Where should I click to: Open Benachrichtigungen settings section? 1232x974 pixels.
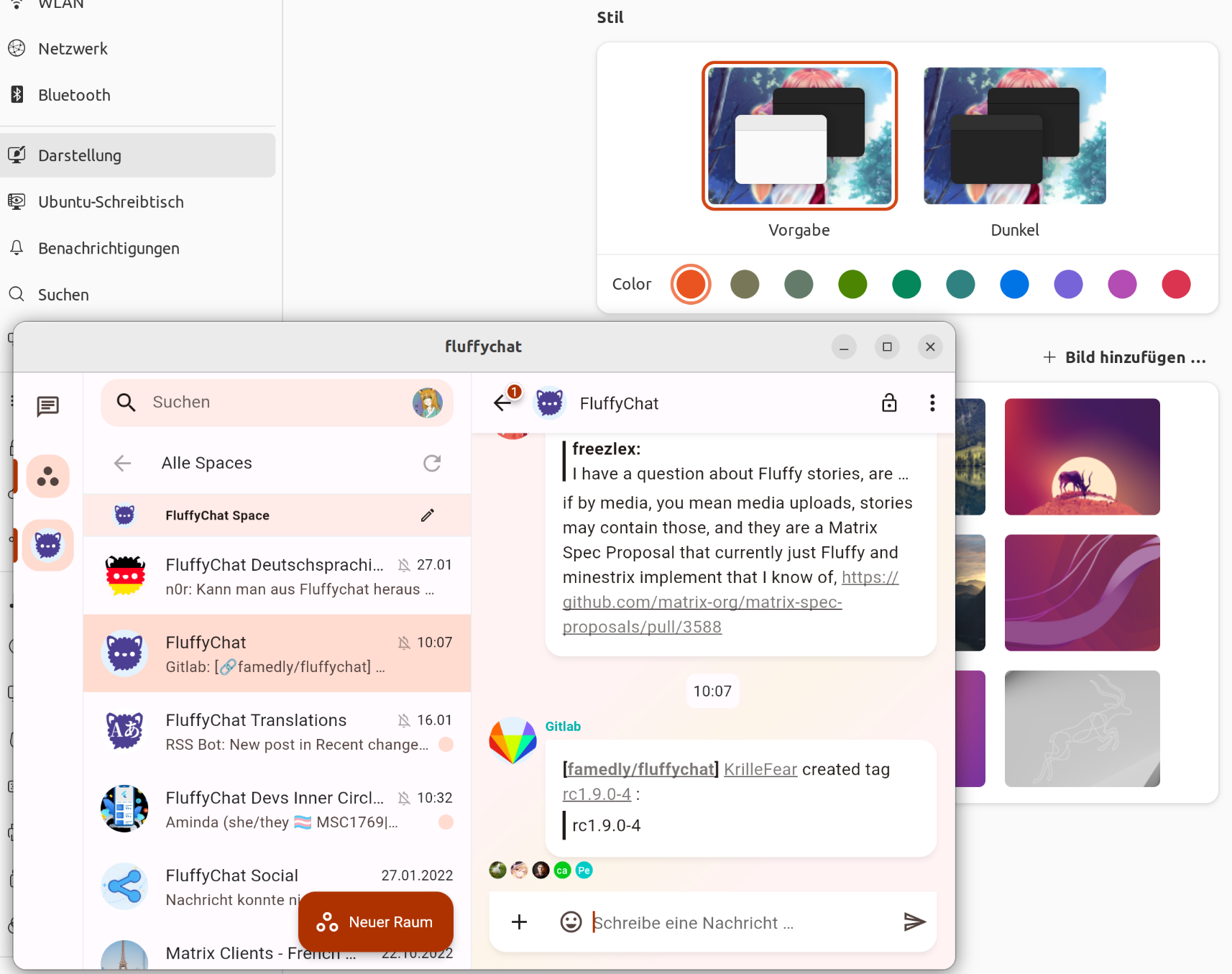tap(109, 248)
